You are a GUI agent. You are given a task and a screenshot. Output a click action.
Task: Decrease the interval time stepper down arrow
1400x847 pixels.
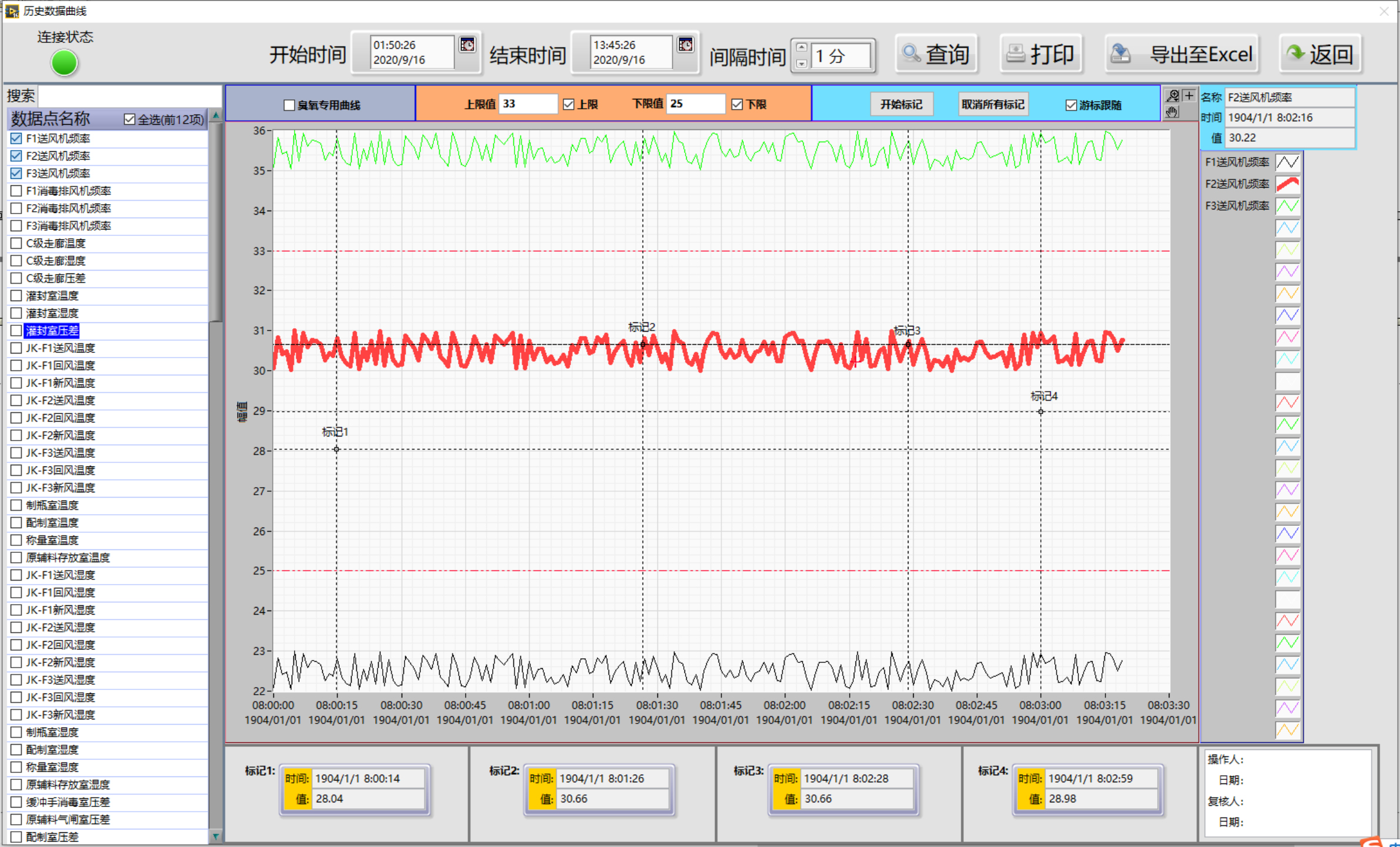point(801,63)
